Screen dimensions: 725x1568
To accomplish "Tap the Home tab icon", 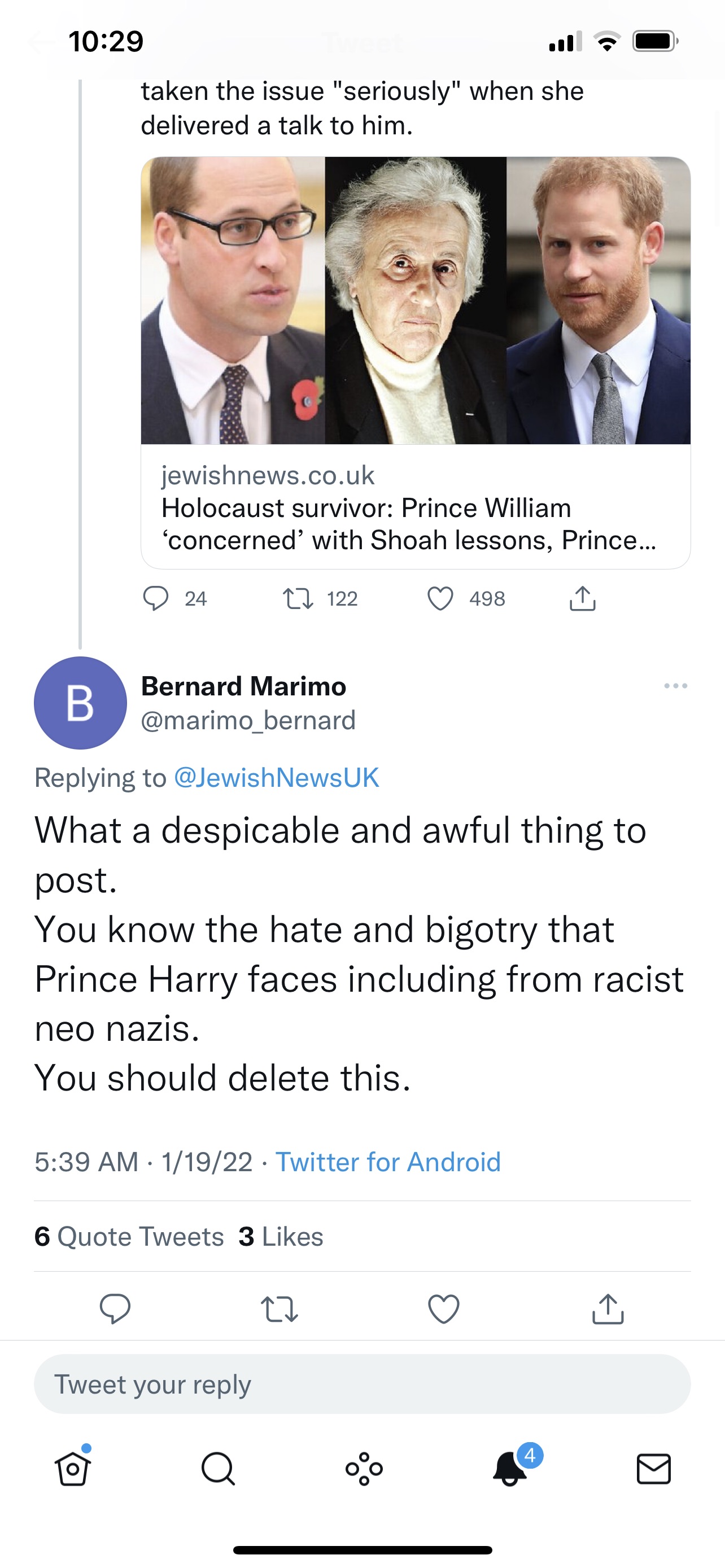I will [73, 1469].
